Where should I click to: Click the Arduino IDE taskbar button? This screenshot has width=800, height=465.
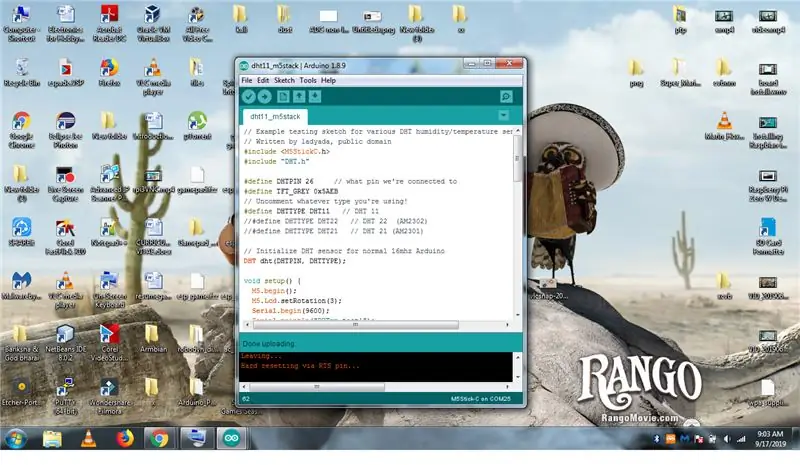click(x=231, y=438)
